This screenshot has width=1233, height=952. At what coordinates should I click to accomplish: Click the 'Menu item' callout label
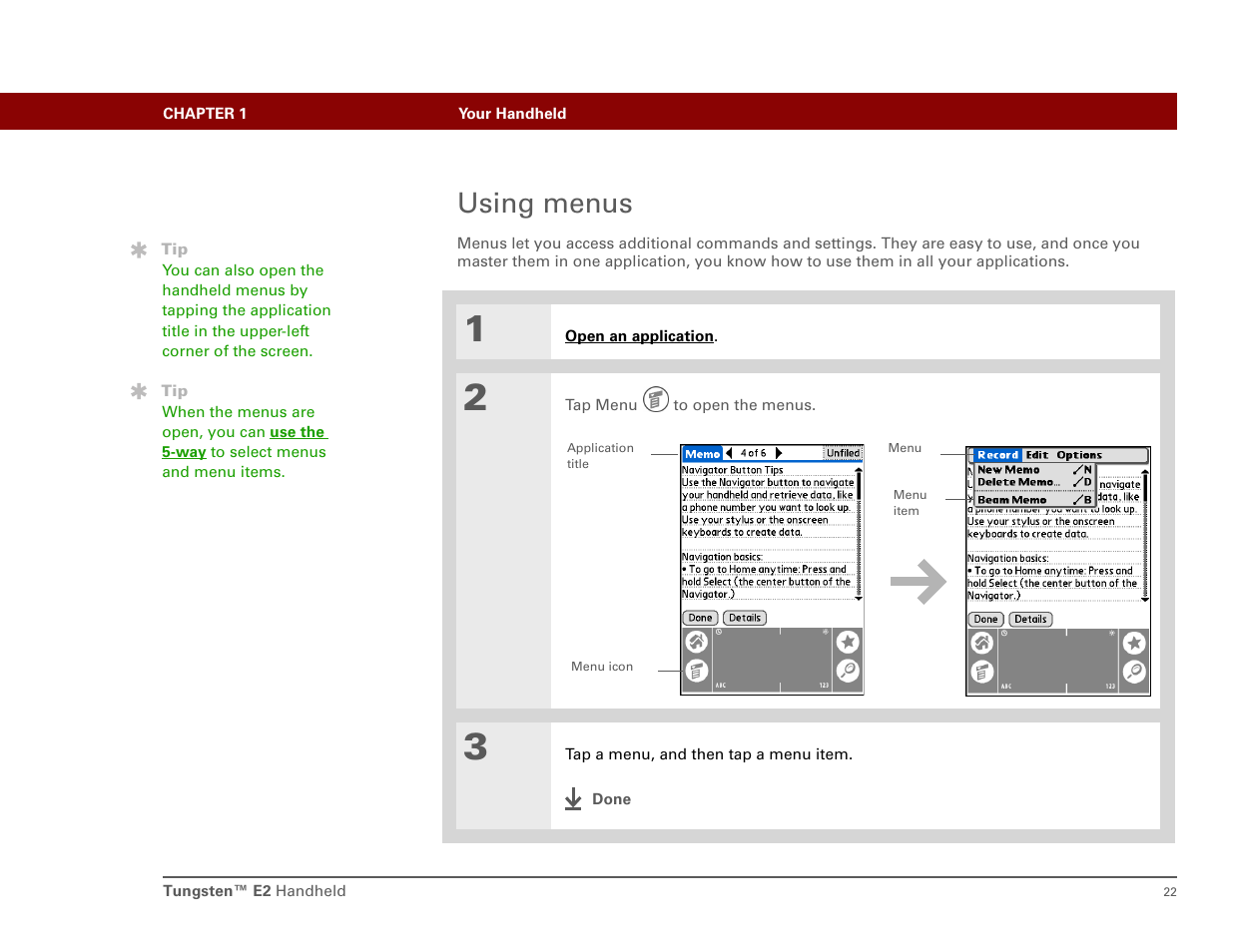pyautogui.click(x=910, y=503)
